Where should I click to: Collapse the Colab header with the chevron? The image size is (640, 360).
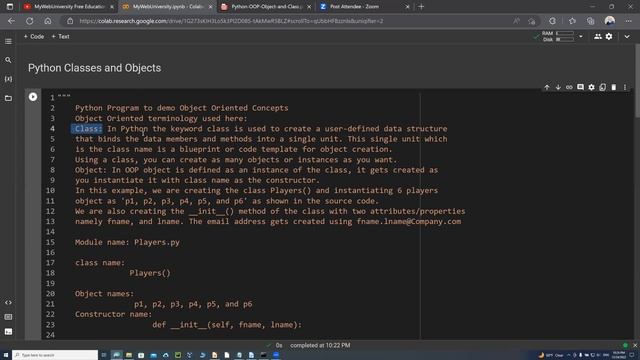click(x=627, y=36)
